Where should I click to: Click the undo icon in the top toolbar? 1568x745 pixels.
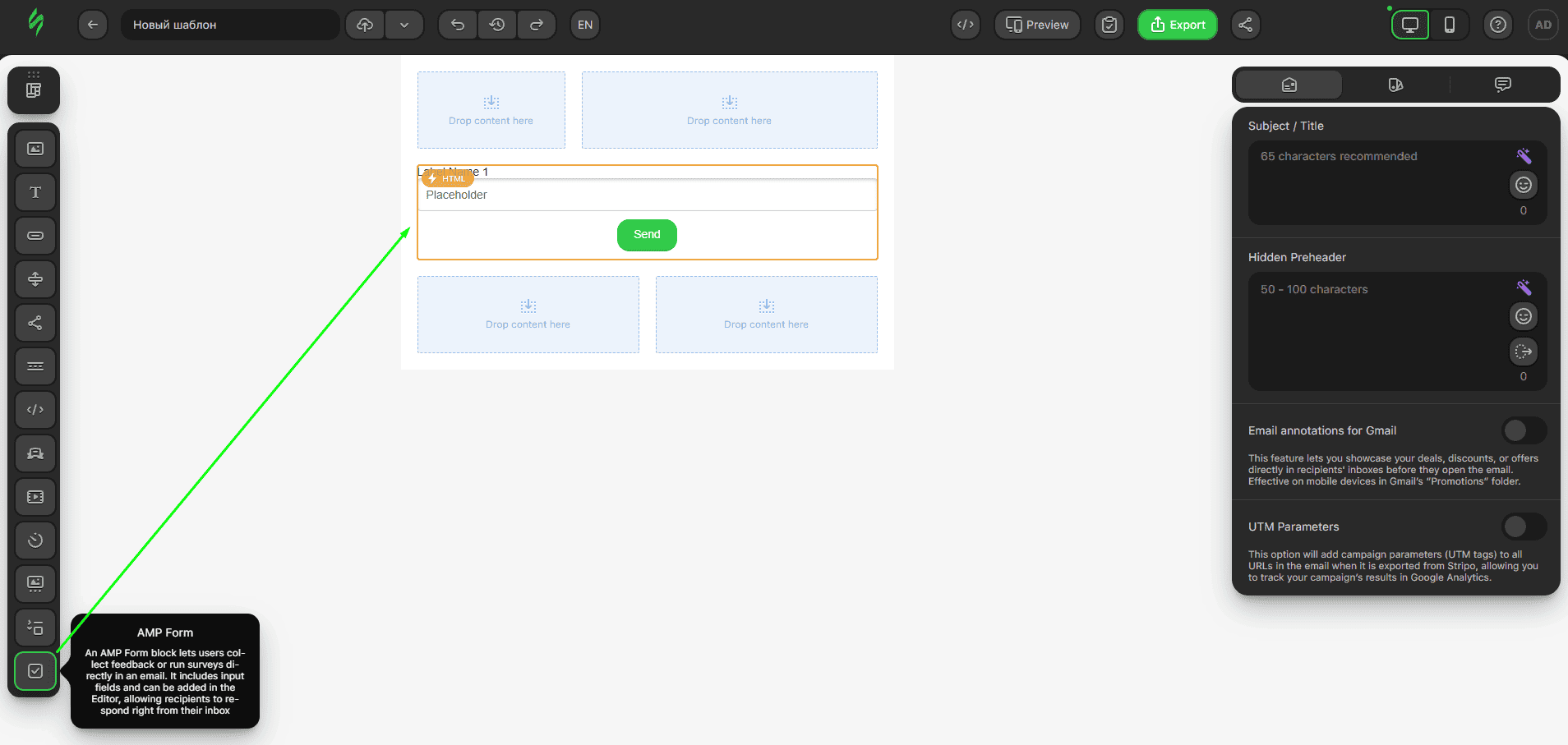(x=457, y=25)
